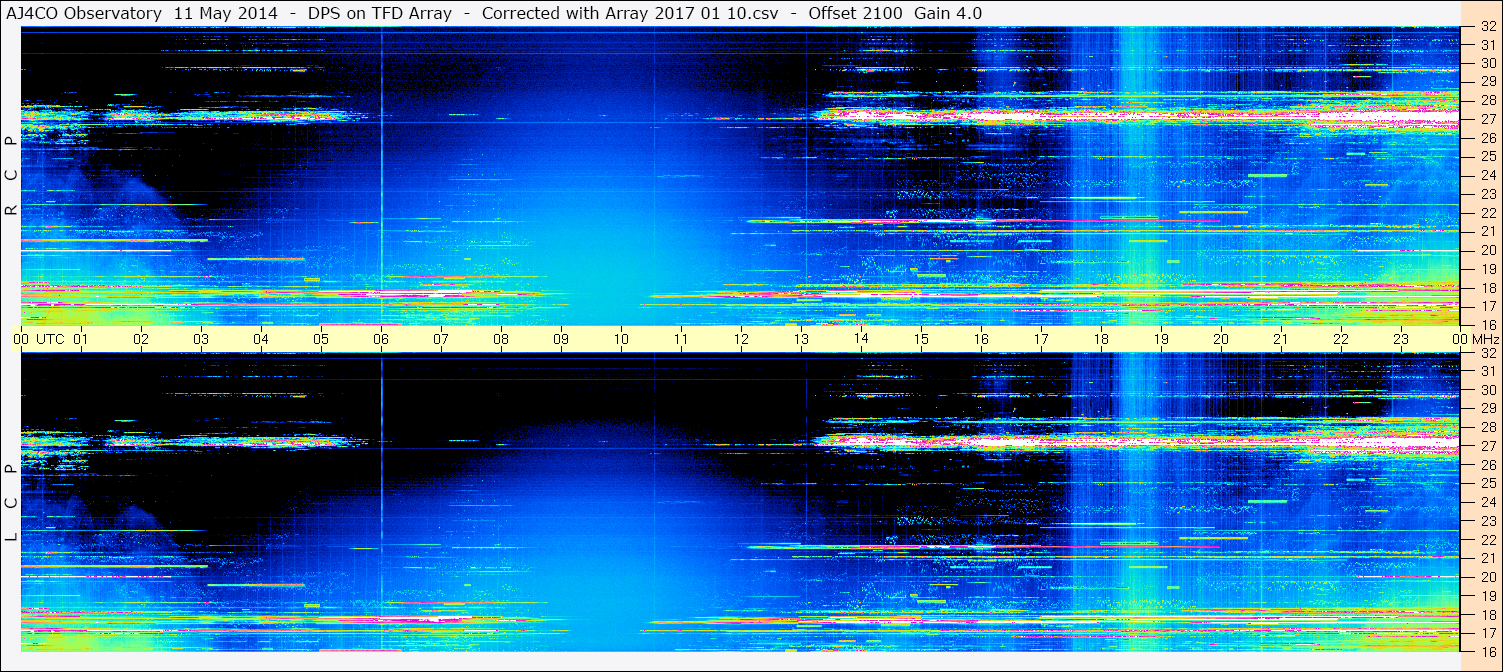This screenshot has height=672, width=1503.
Task: Select the 14 hour marker on time axis
Action: pos(861,339)
